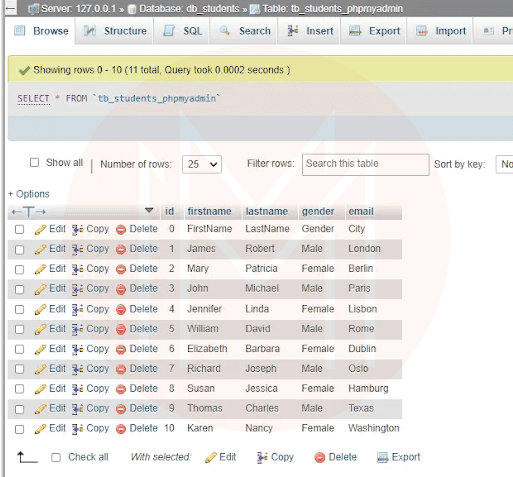Screen dimensions: 513x477
Task: Sort by the email column header
Action: (361, 211)
